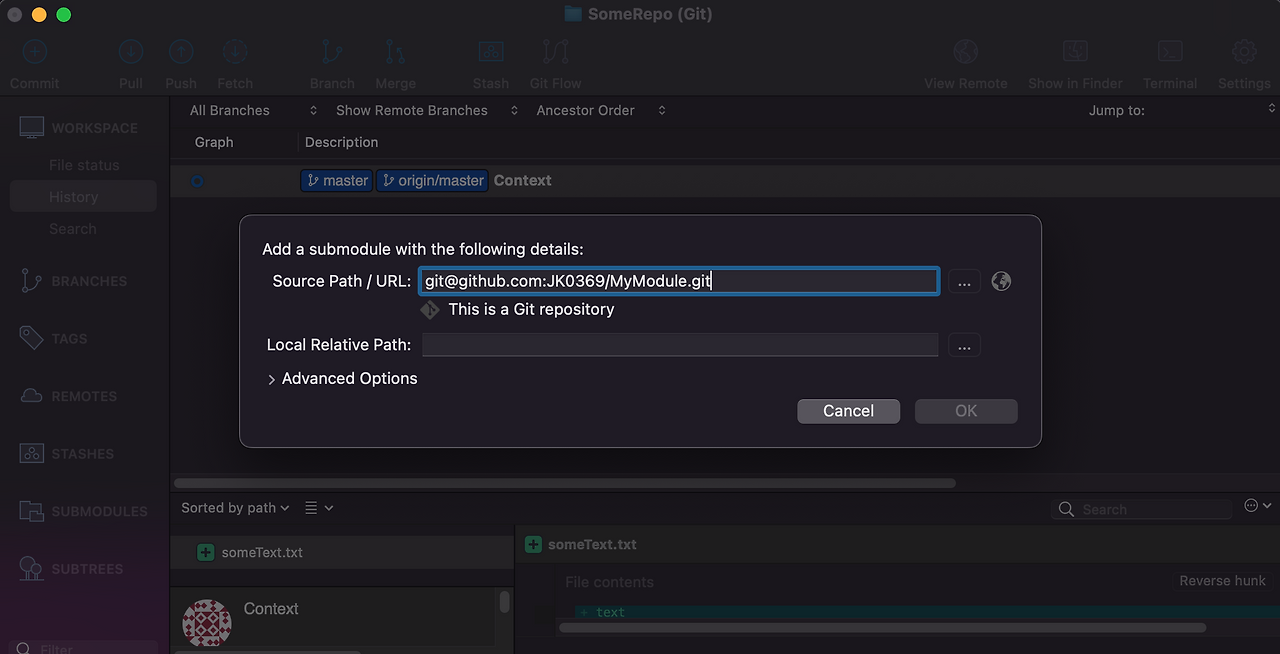
Task: Click Show in Finder toolbar icon
Action: pos(1075,52)
